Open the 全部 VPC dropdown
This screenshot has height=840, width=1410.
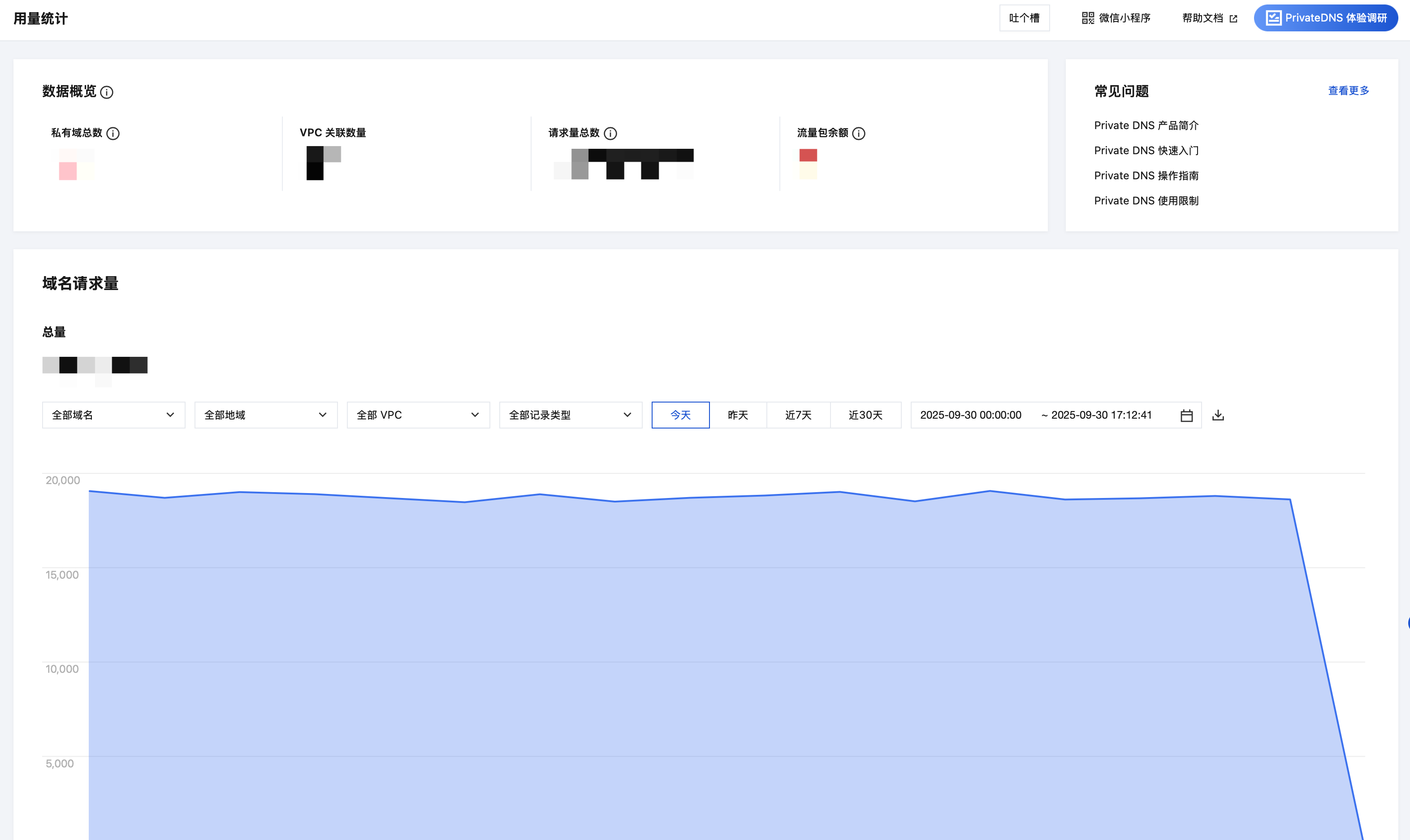pos(418,415)
